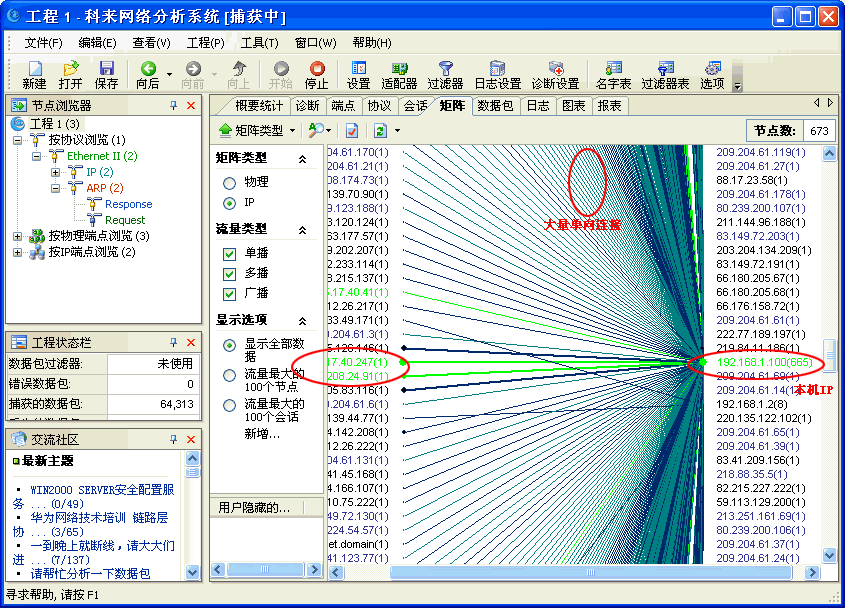Screen dimensions: 845x608
Task: Select the 物理 matrix type radio button
Action: click(230, 183)
